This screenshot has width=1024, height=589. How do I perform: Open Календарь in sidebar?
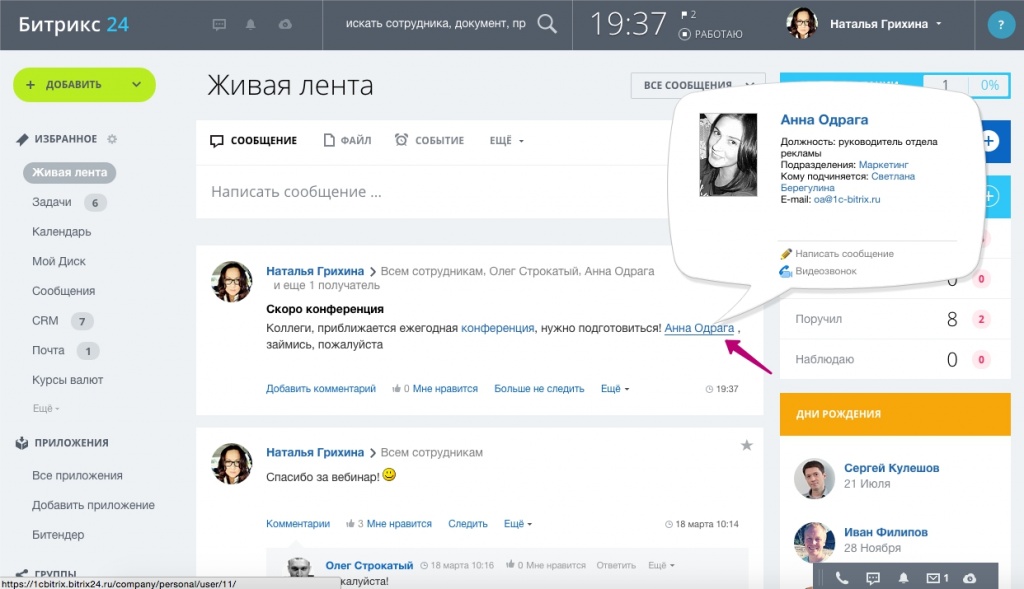[x=61, y=232]
